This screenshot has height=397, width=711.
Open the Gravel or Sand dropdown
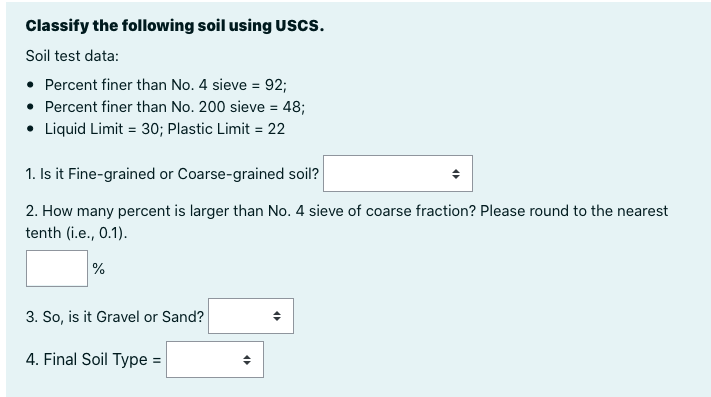coord(251,316)
